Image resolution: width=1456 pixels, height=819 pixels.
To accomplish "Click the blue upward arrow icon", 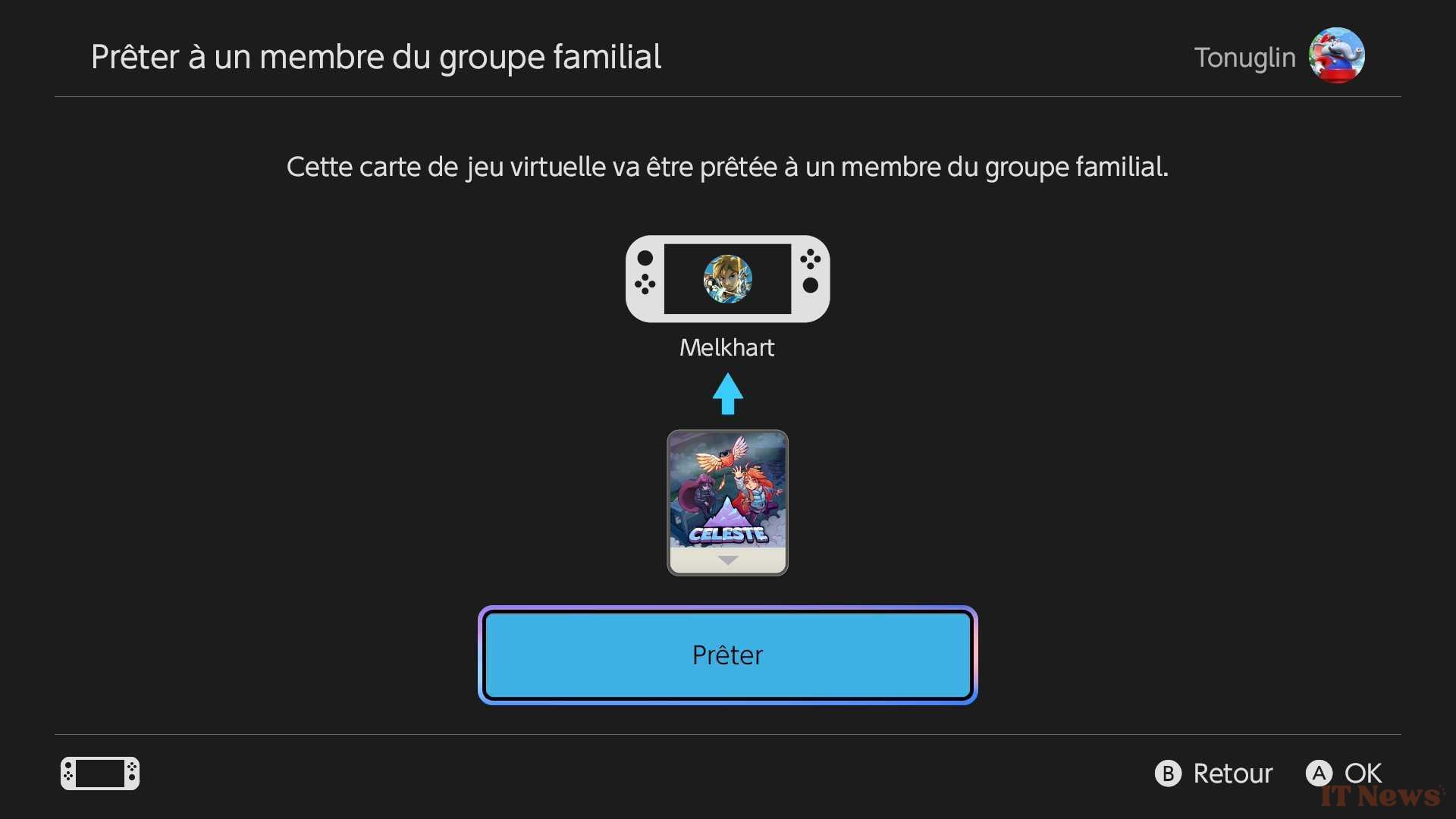I will coord(728,394).
